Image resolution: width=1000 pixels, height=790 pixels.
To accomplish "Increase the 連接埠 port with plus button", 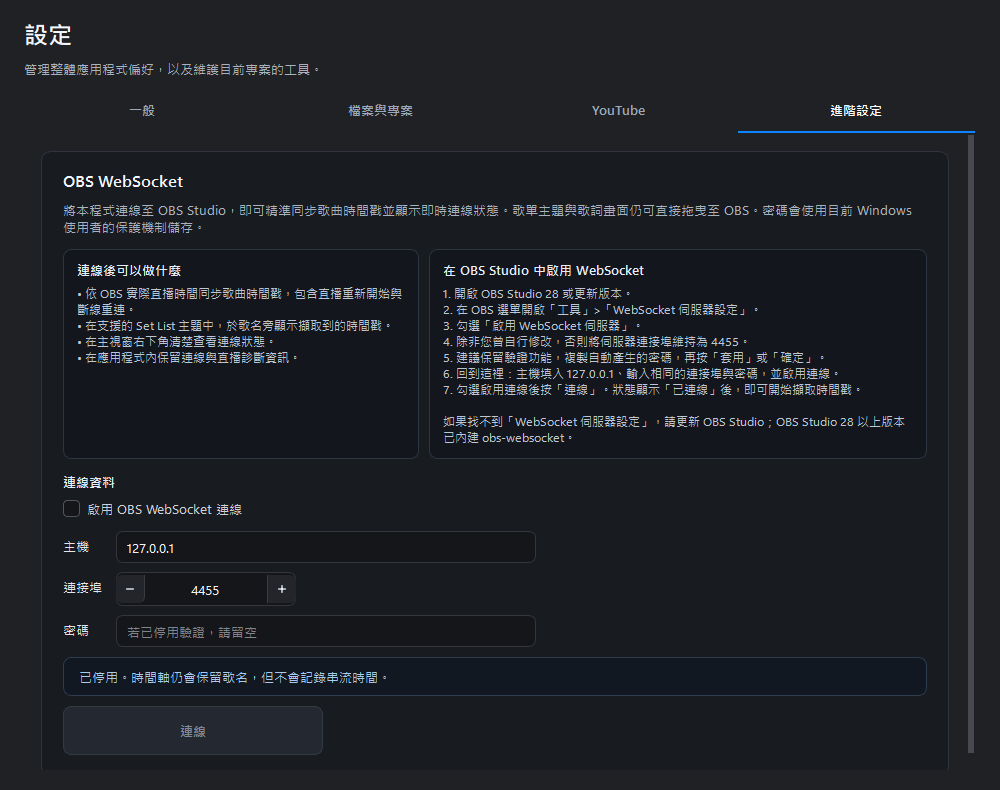I will point(281,589).
